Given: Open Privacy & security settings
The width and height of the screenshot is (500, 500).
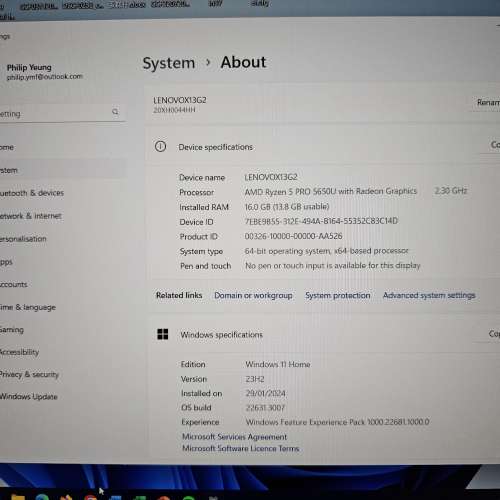Looking at the screenshot, I should click(x=29, y=374).
